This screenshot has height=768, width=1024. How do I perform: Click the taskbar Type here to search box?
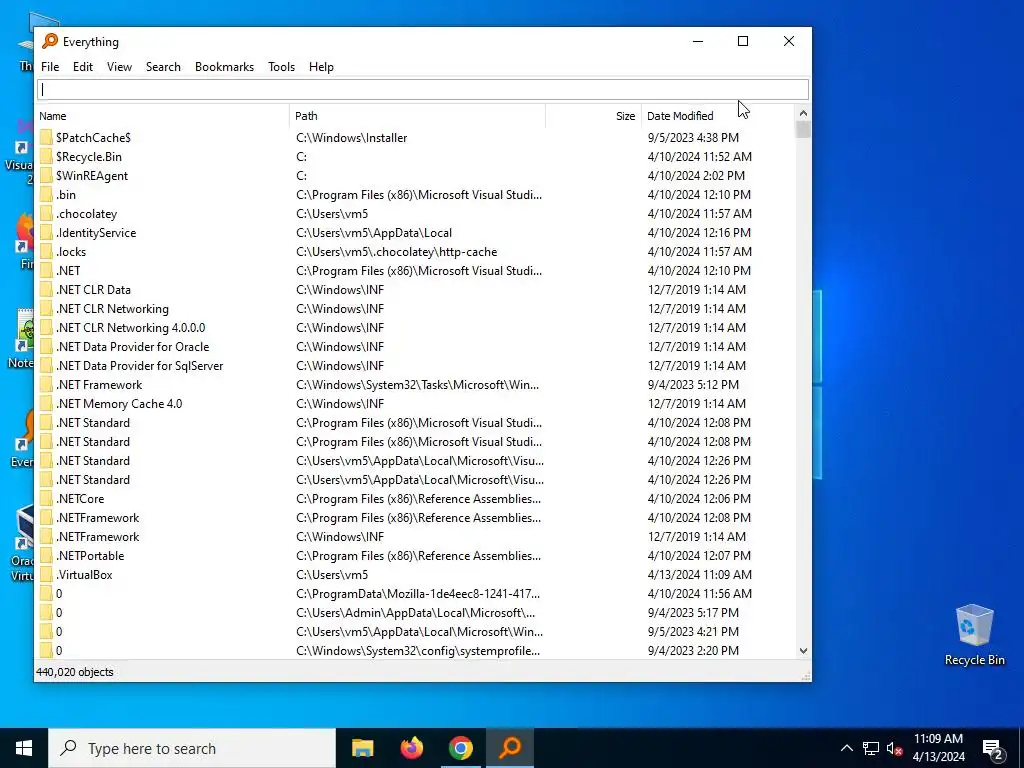pyautogui.click(x=192, y=748)
